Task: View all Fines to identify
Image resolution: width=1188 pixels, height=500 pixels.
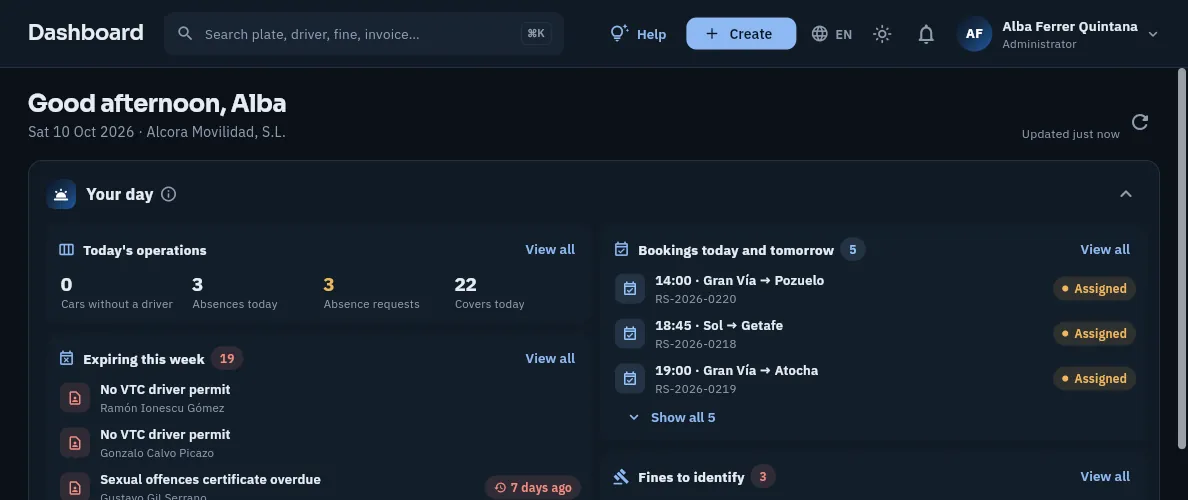Action: click(1105, 477)
